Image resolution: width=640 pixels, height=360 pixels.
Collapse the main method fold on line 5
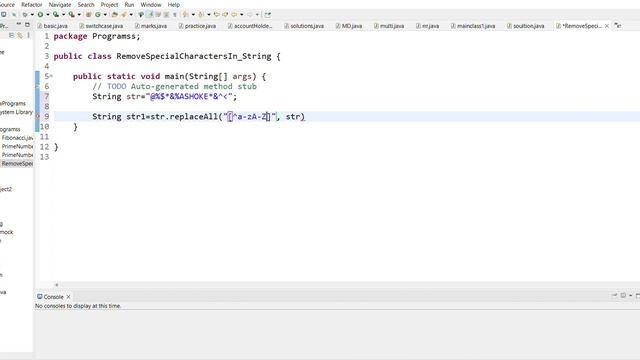click(51, 76)
